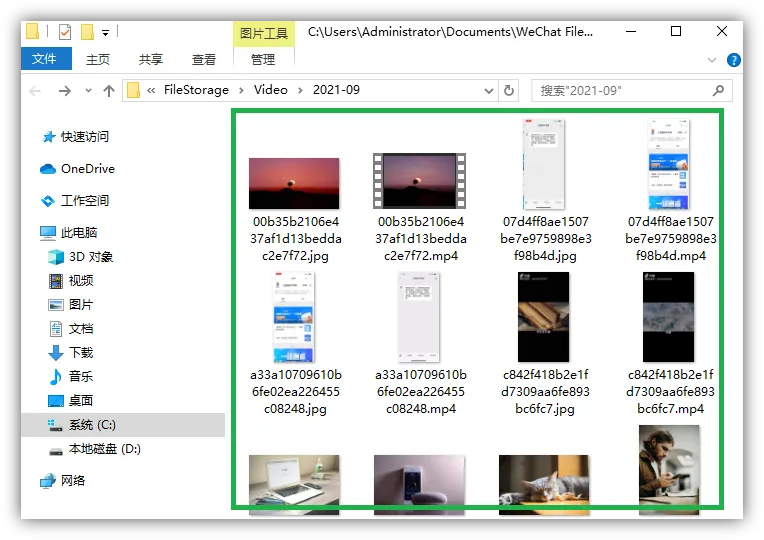764x540 pixels.
Task: Open the 视频 folder in sidebar
Action: tap(71, 281)
